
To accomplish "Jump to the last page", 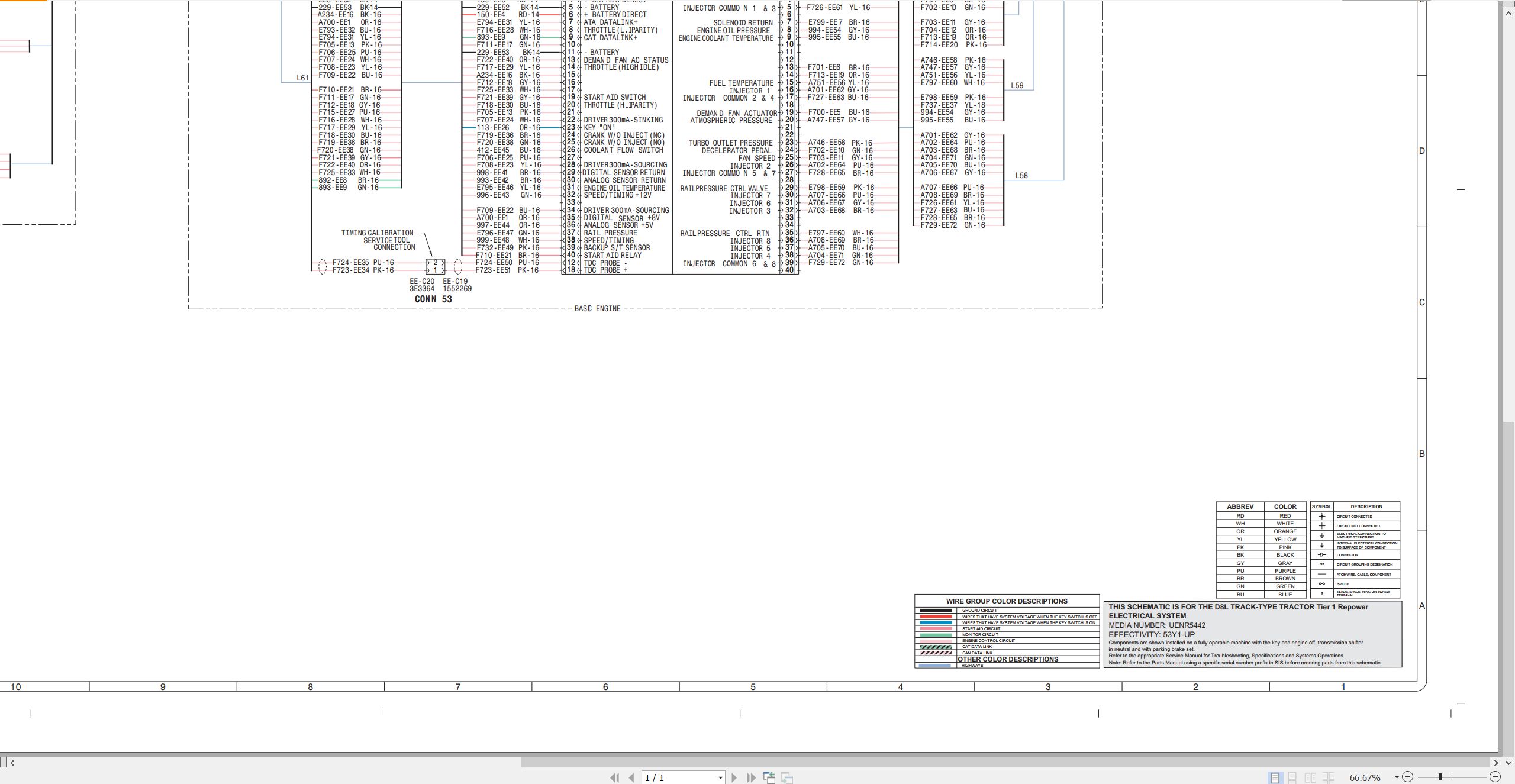I will [x=752, y=777].
